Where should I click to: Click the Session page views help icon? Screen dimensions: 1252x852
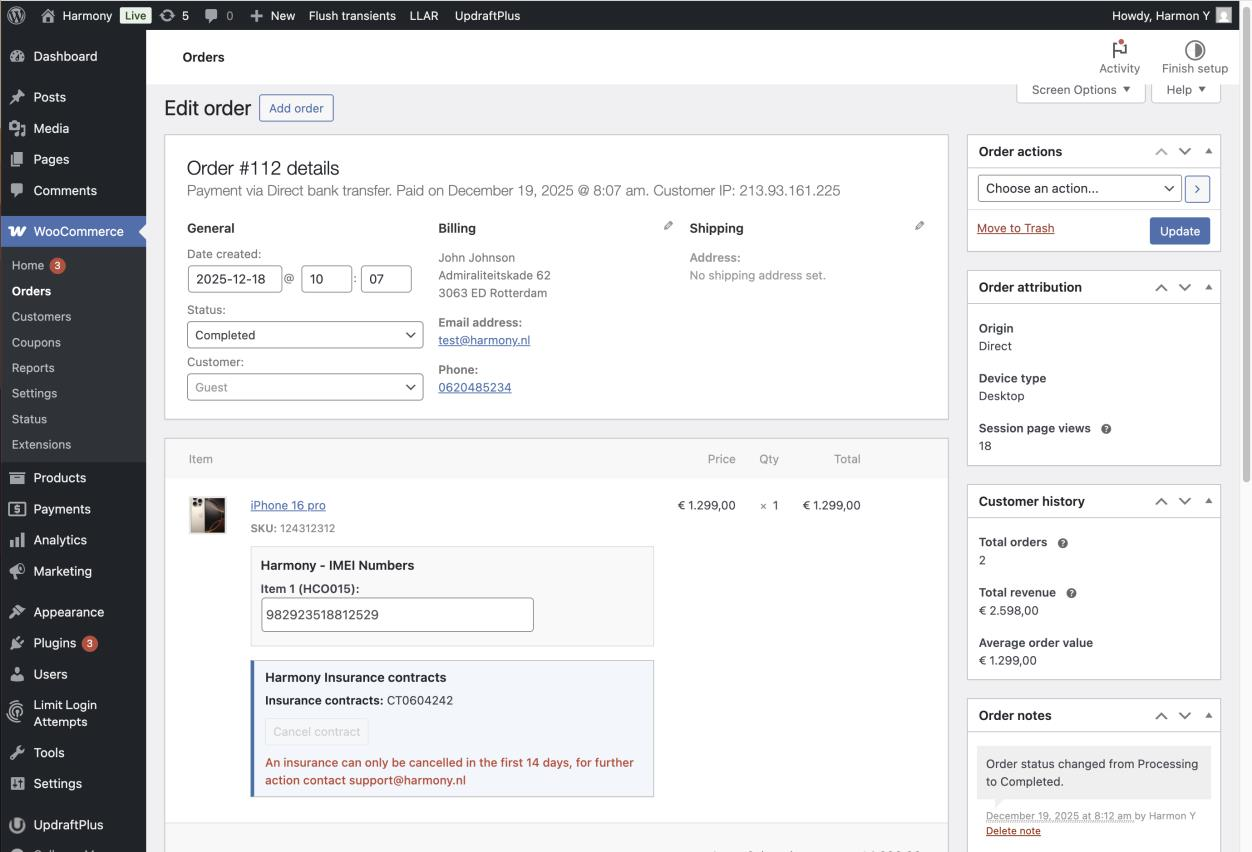pos(1106,429)
